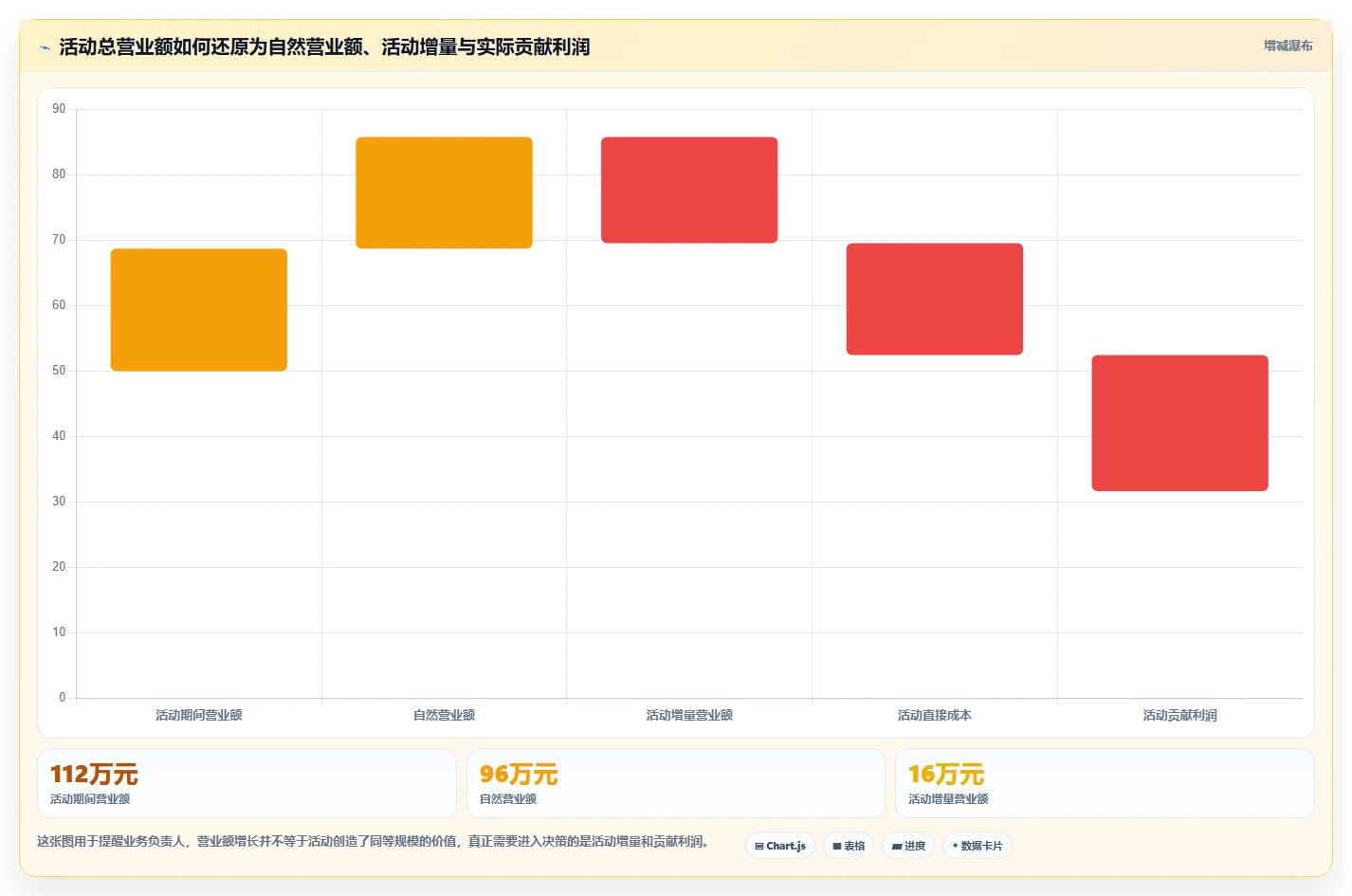Screen dimensions: 1352x896
Task: Click the orange 活动期间营业额 bar
Action: 199,310
